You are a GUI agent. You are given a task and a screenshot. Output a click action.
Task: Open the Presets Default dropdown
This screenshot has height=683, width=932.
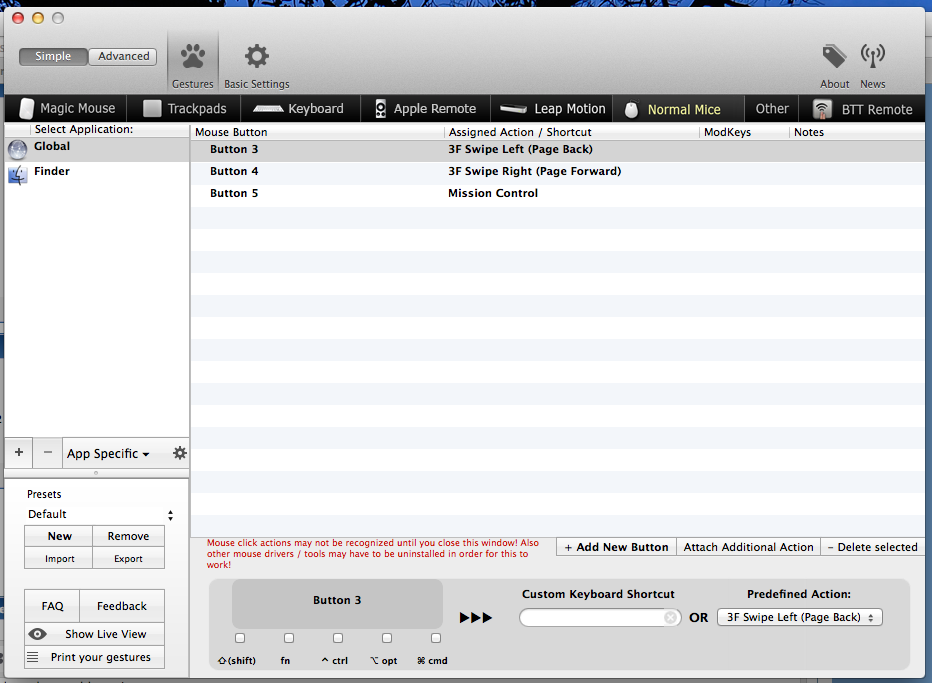[x=100, y=514]
